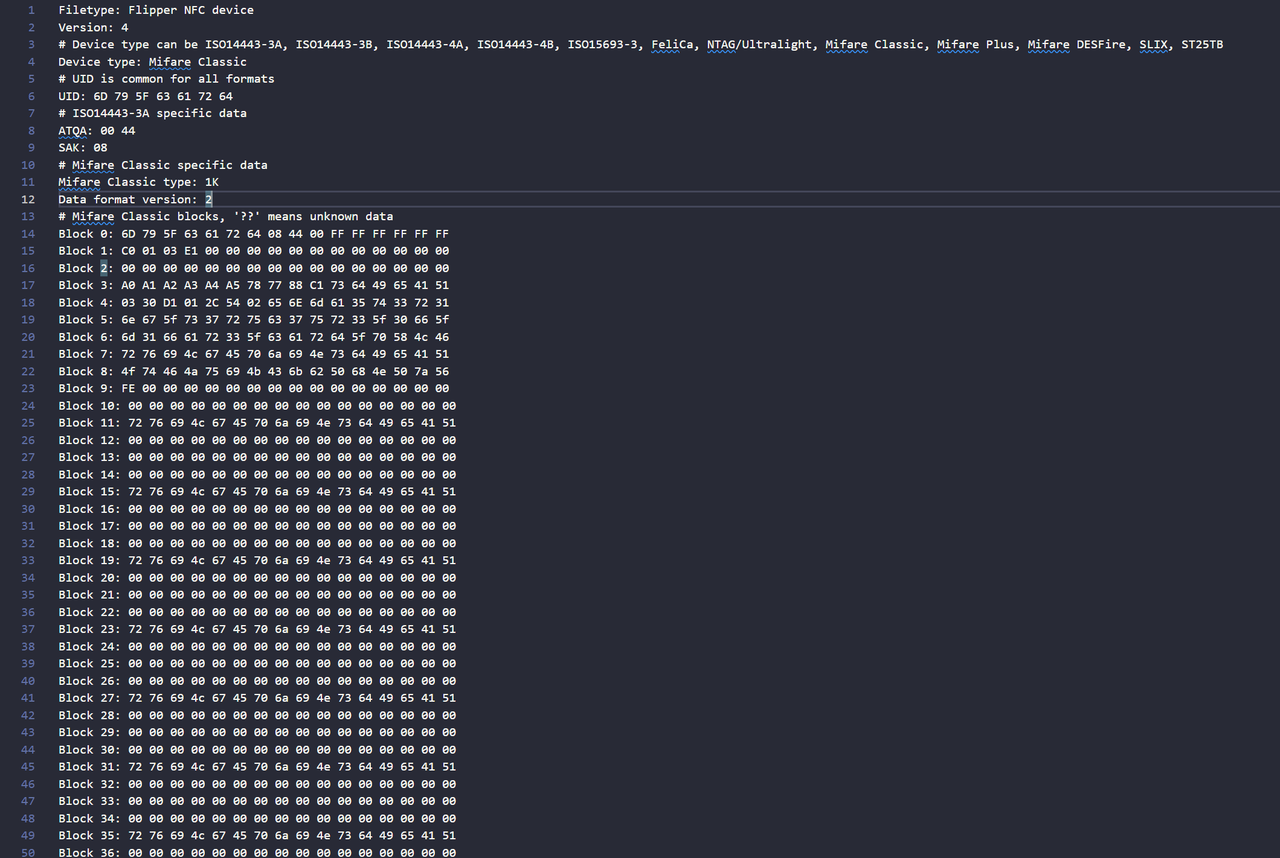Click gutter line number 25
Screen dimensions: 1280x858
(x=28, y=423)
